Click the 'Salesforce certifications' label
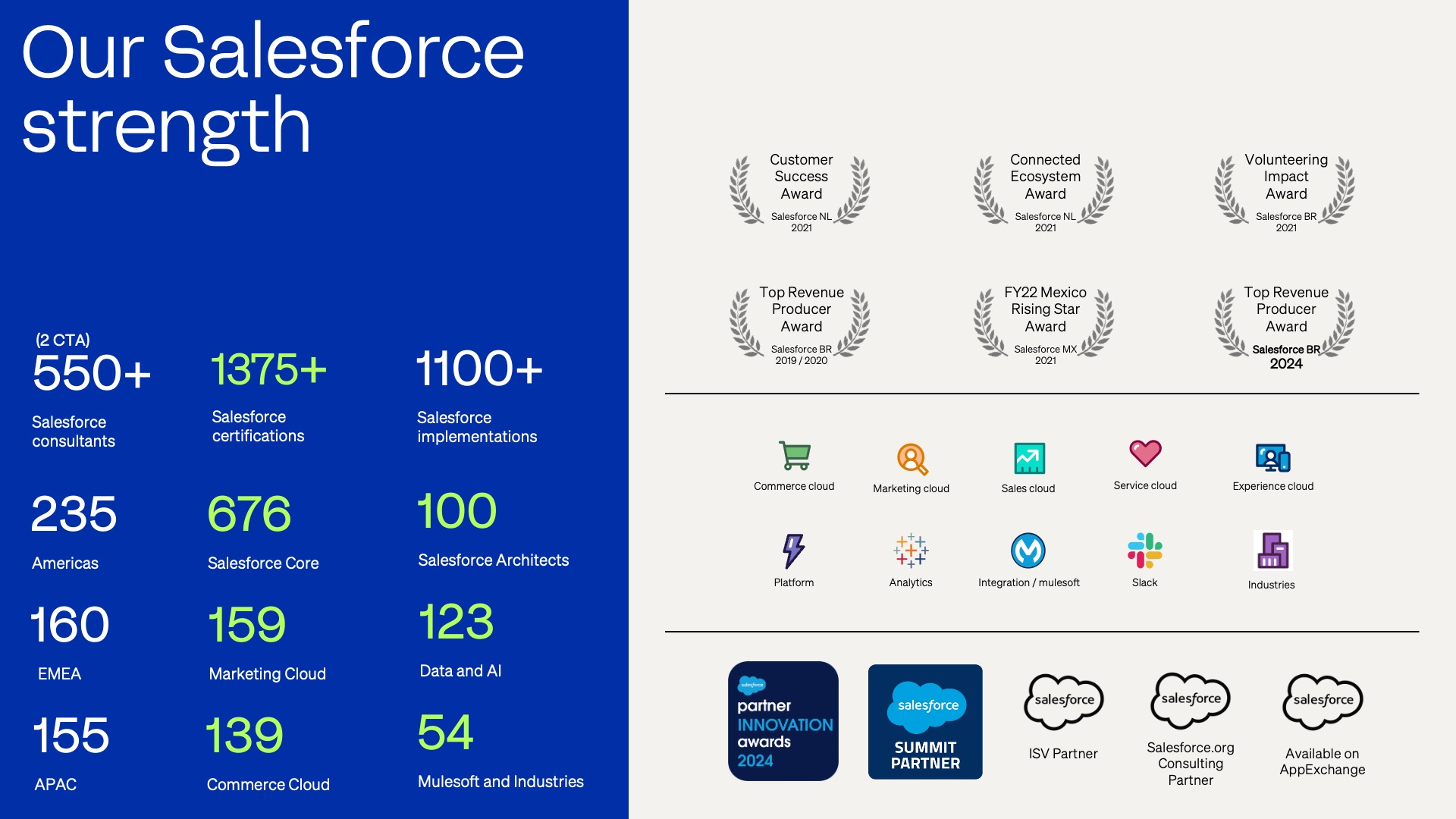1456x819 pixels. (258, 426)
